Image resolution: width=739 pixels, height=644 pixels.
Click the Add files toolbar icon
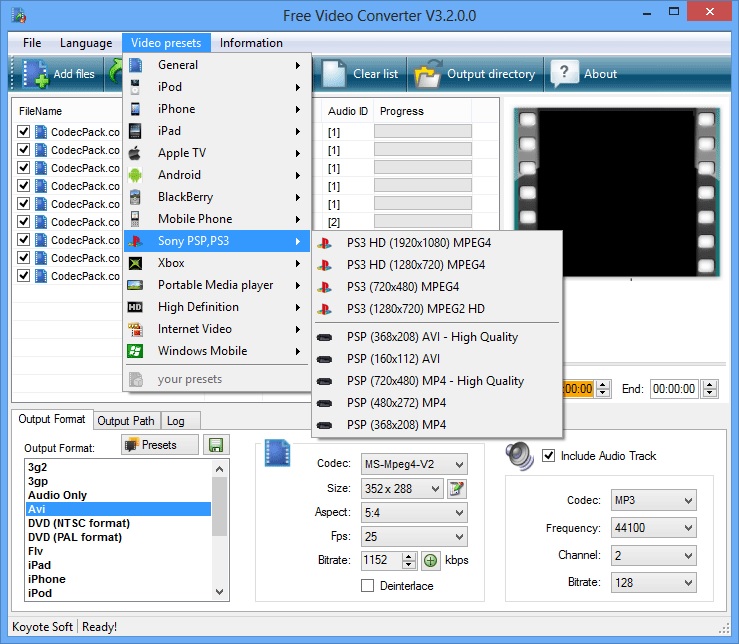click(36, 74)
